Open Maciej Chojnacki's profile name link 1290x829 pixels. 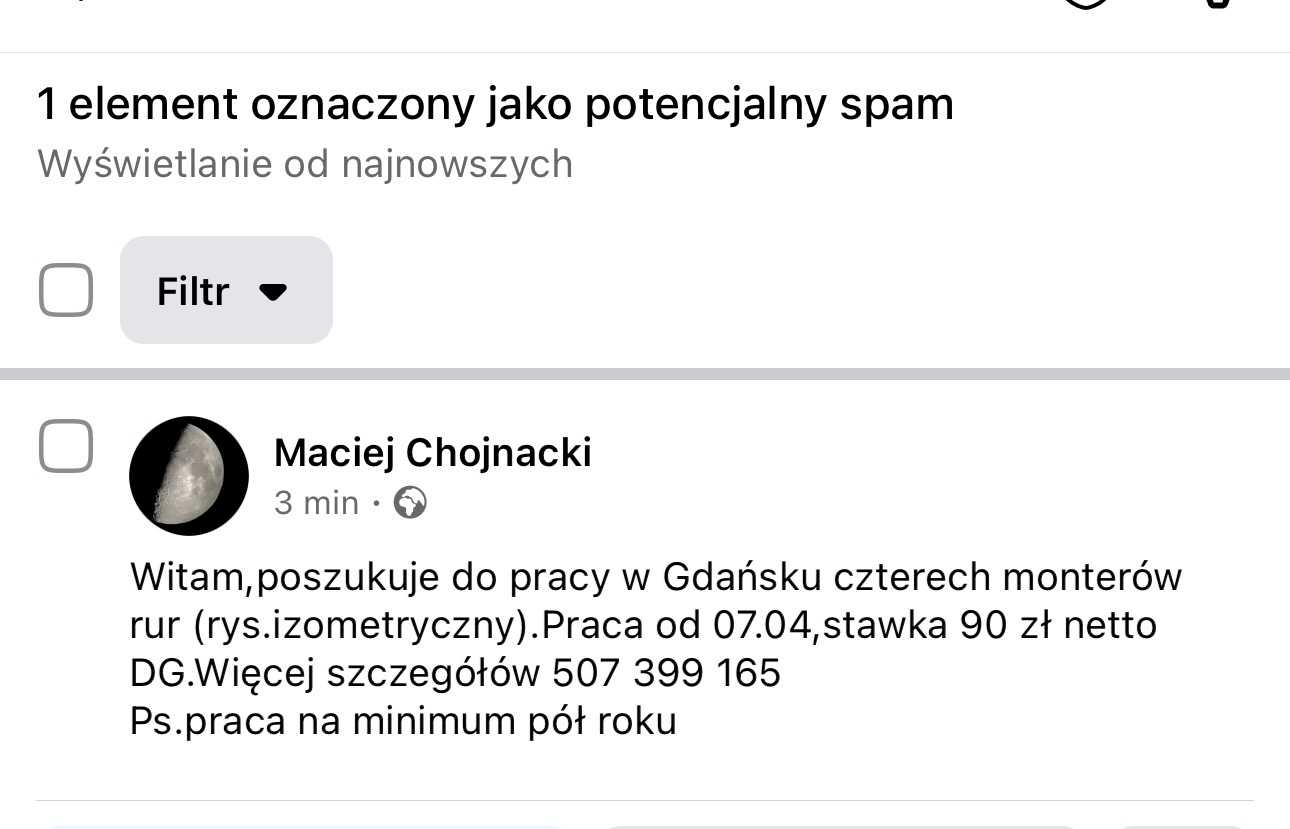(x=432, y=453)
